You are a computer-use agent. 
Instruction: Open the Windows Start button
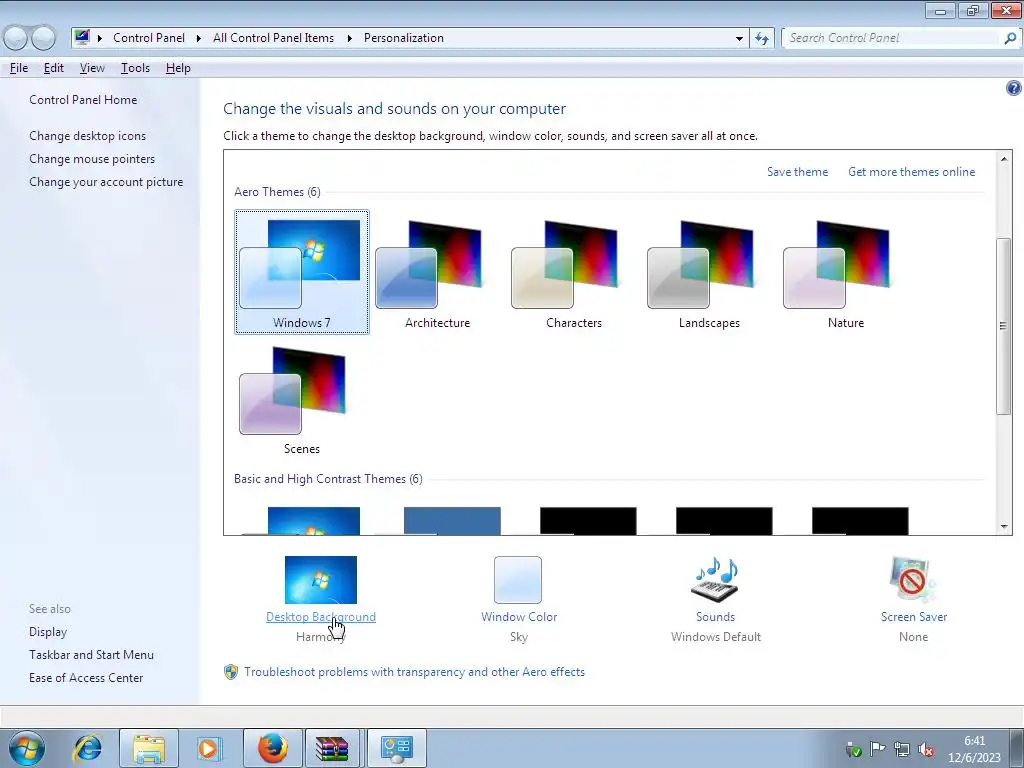point(27,748)
